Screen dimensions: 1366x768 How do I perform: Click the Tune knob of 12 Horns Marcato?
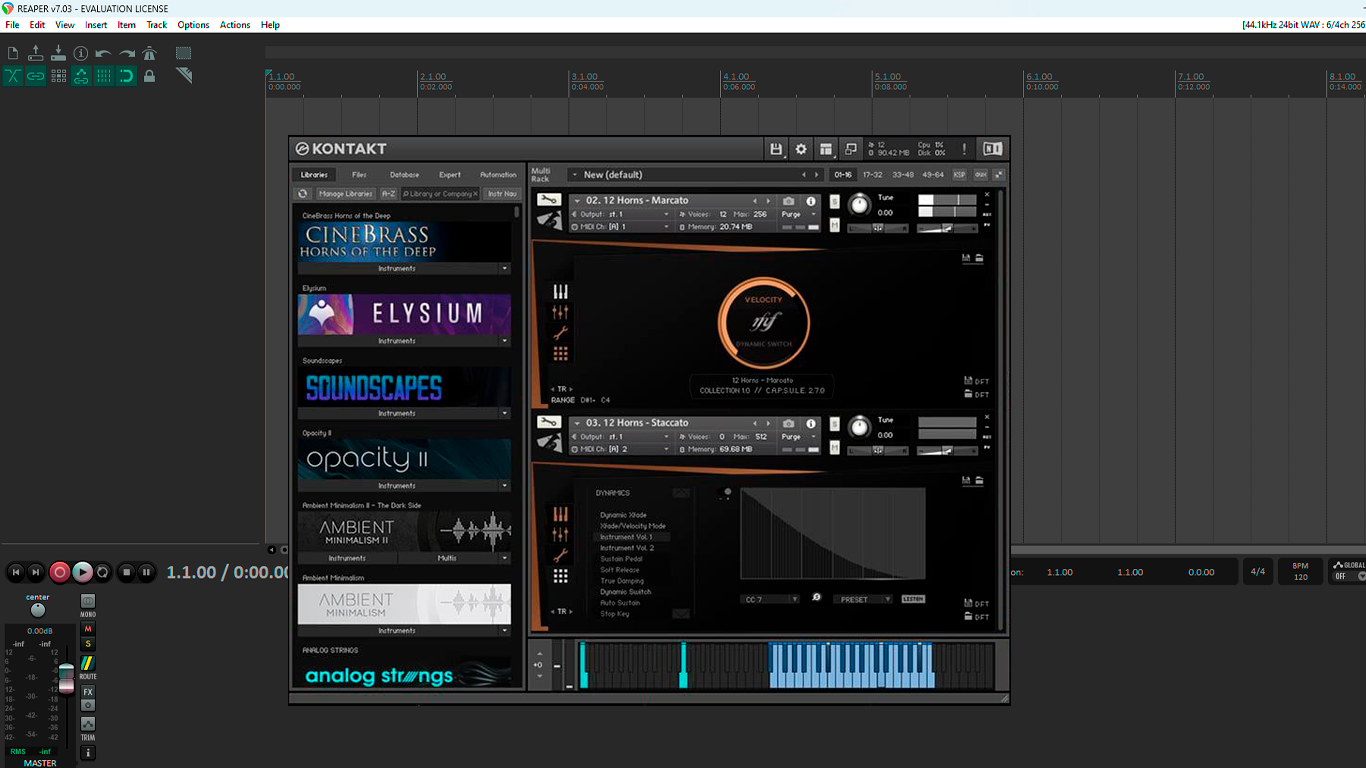(x=859, y=205)
